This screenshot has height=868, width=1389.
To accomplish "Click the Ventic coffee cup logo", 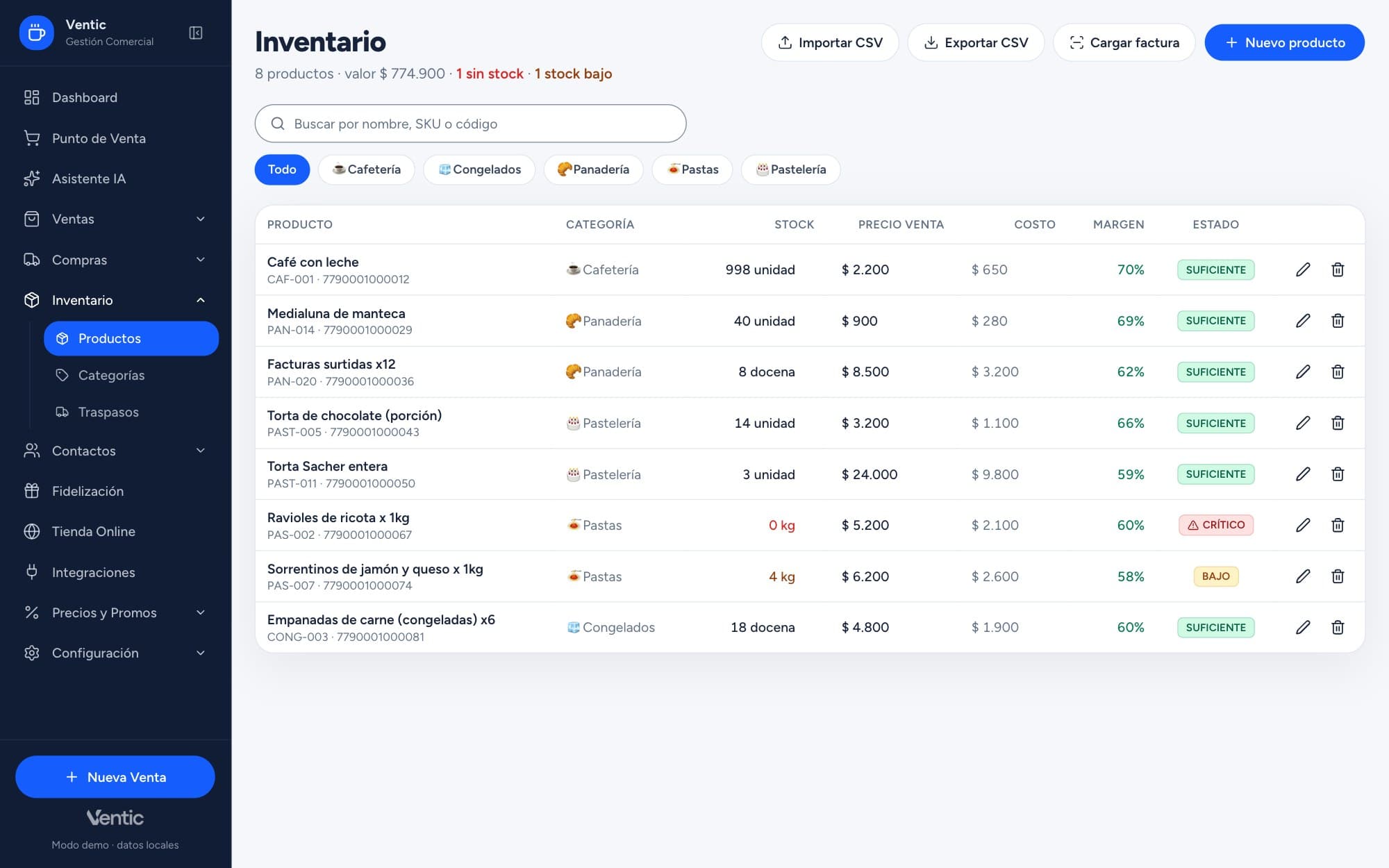I will coord(36,33).
